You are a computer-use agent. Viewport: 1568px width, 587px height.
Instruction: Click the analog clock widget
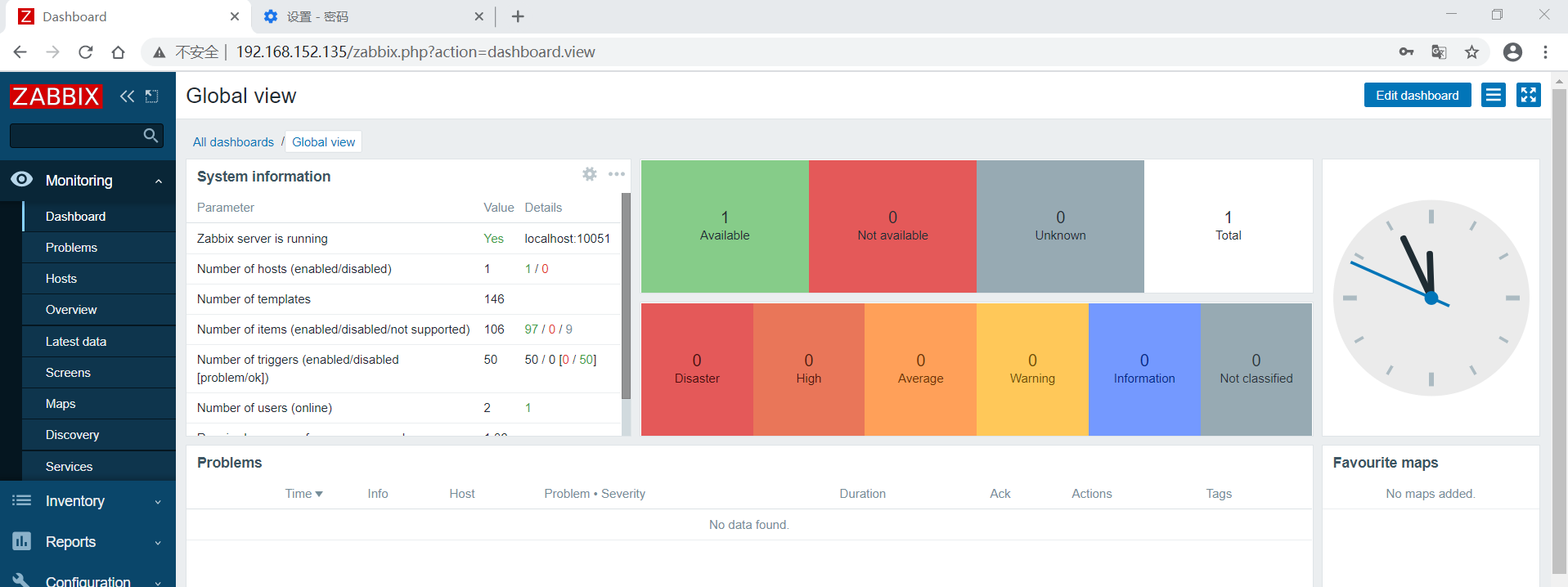tap(1431, 298)
